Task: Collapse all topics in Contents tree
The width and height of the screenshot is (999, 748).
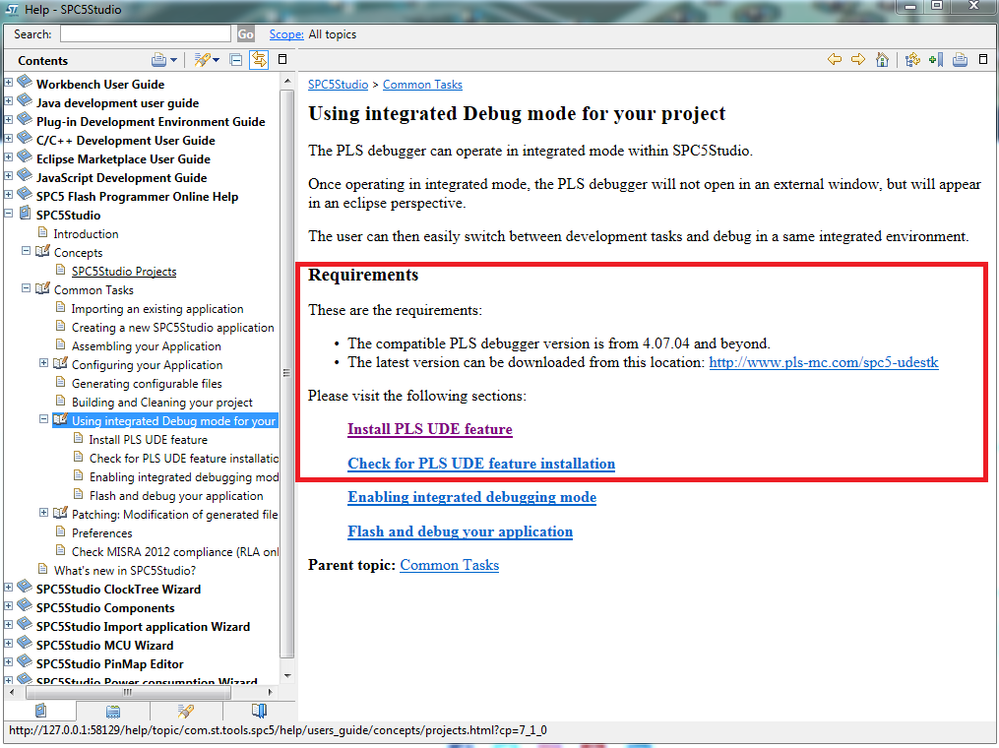Action: click(x=236, y=60)
